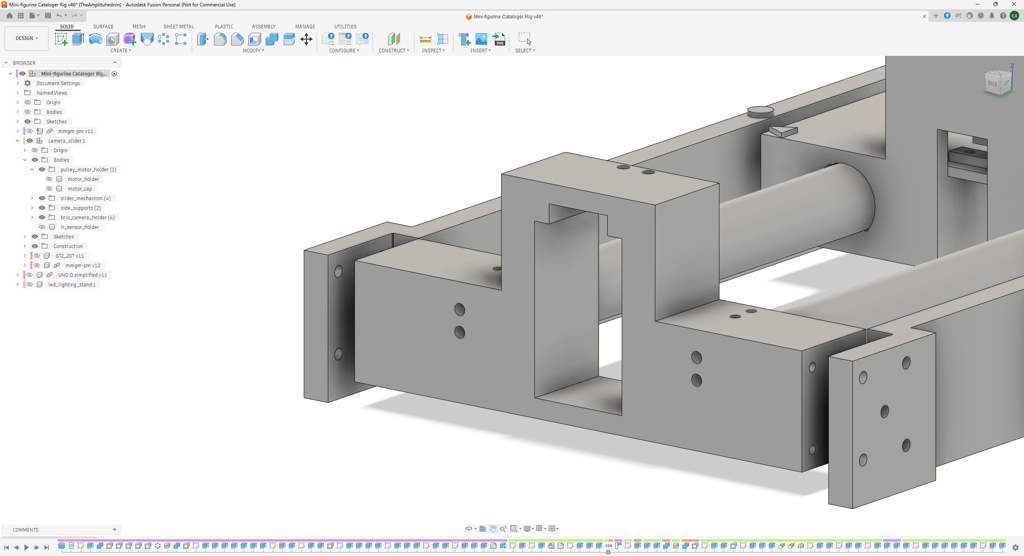Toggle visibility of the top-level Origin folder
The height and width of the screenshot is (556, 1024).
[x=27, y=103]
